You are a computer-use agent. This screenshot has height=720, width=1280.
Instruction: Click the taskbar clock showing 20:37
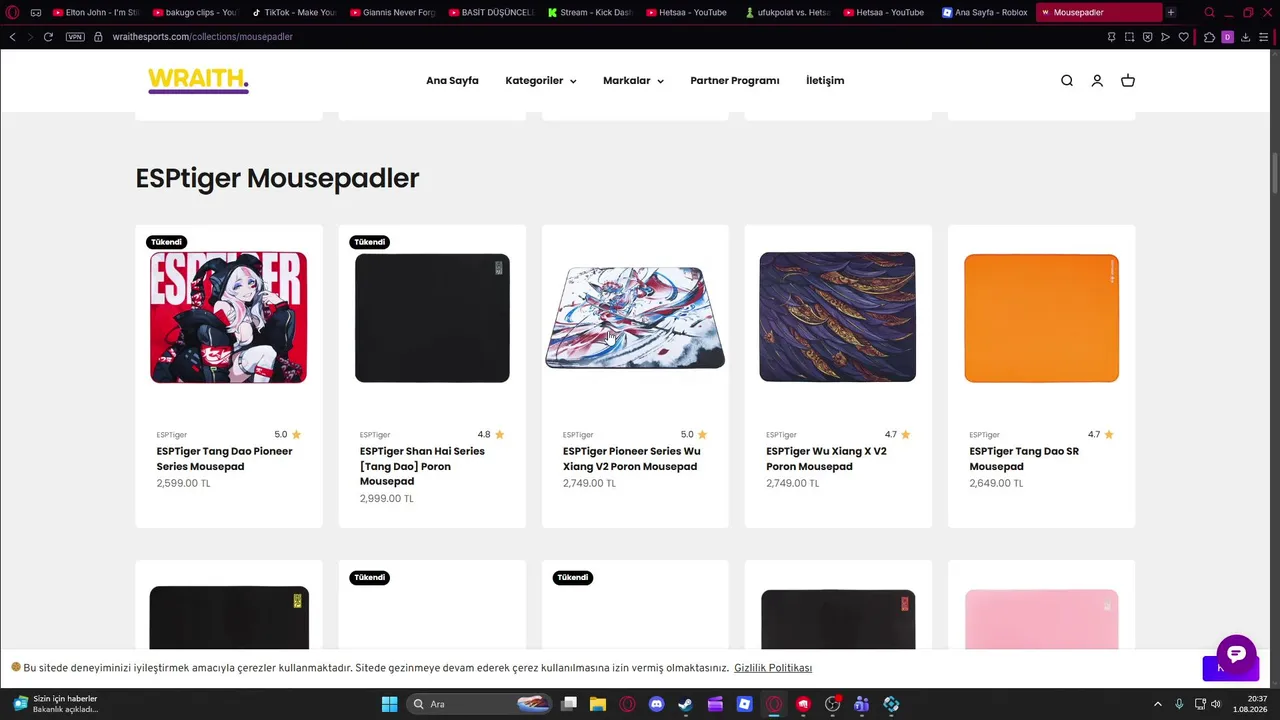click(1250, 704)
